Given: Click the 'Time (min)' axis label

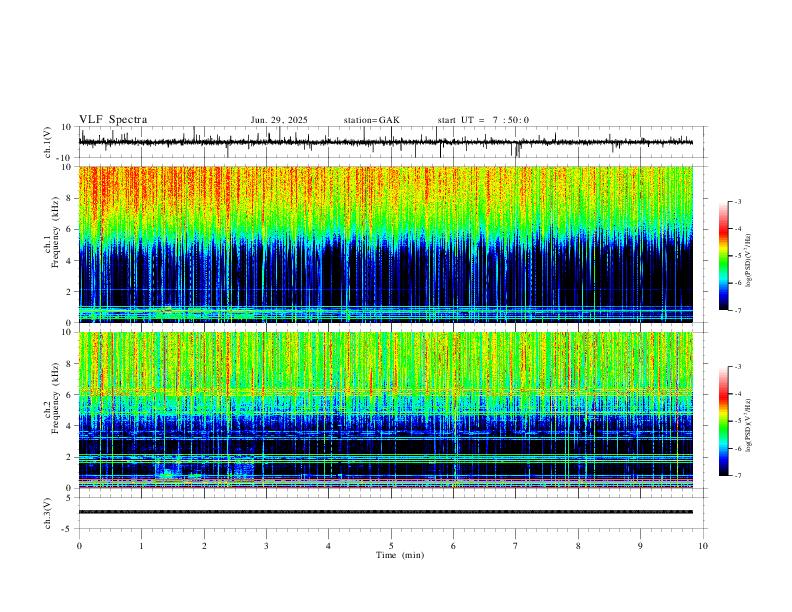Looking at the screenshot, I should point(400,555).
